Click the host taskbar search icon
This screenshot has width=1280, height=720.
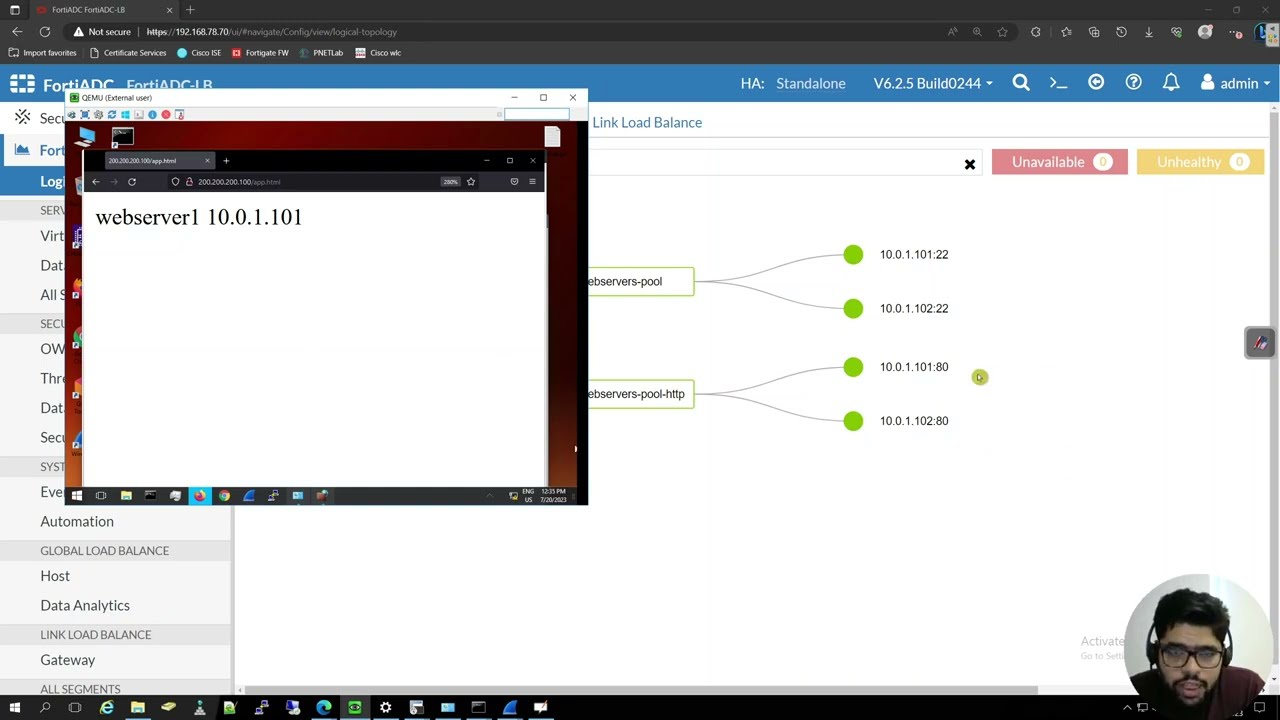coord(45,708)
